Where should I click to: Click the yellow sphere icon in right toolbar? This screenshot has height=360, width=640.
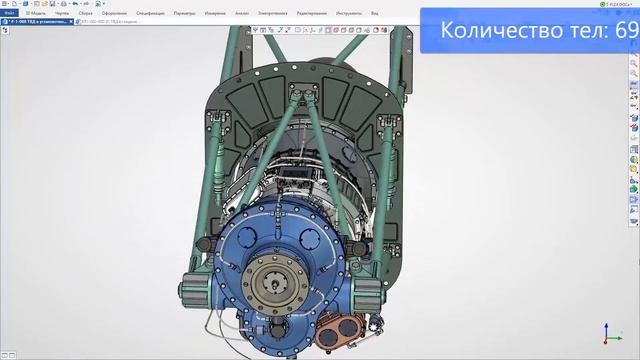[x=633, y=169]
